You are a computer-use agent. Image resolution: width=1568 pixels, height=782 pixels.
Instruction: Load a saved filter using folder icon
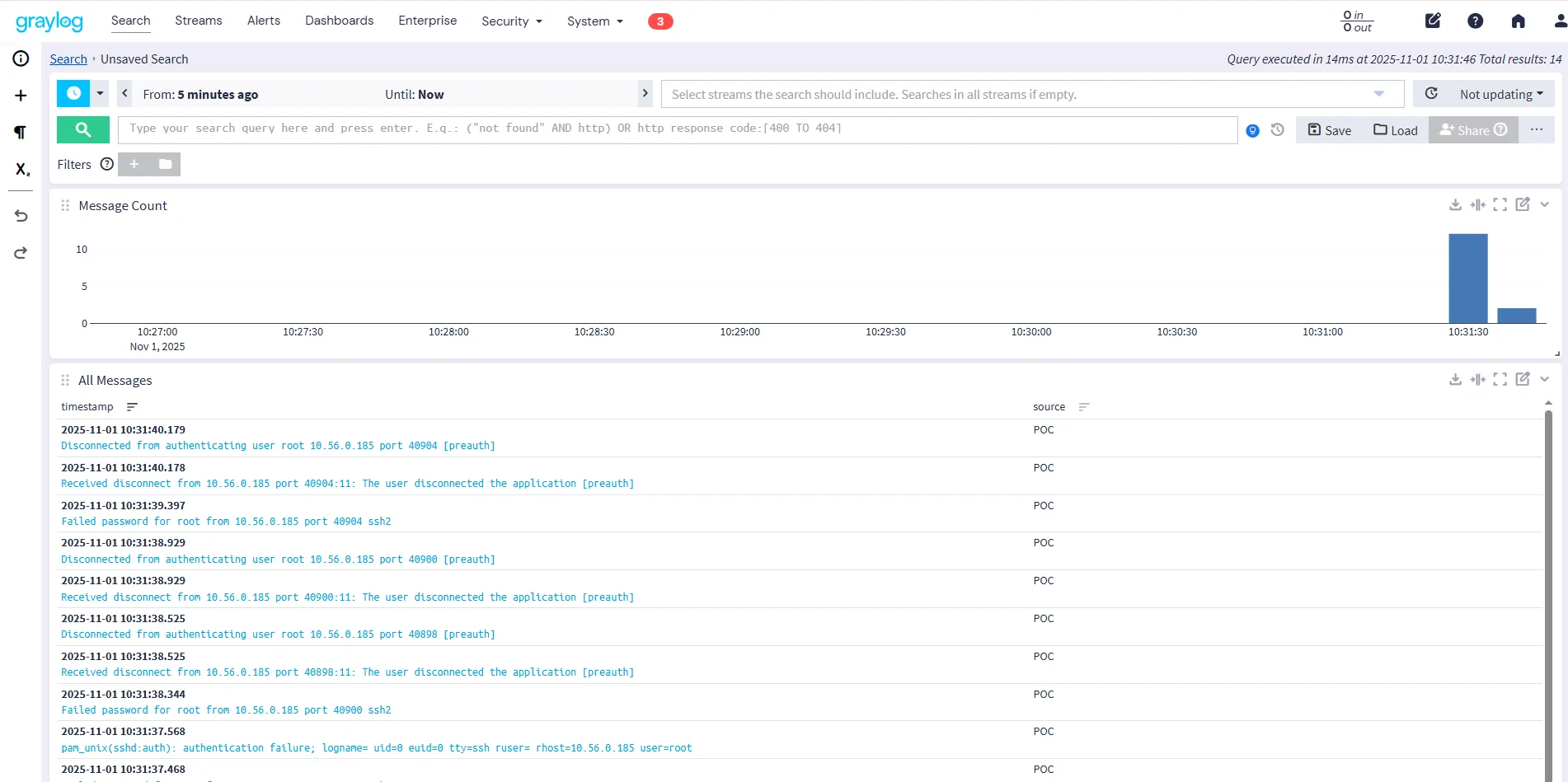coord(165,164)
